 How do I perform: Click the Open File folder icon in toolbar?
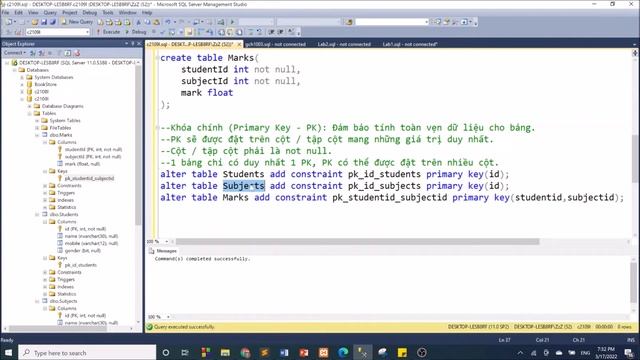tap(35, 22)
